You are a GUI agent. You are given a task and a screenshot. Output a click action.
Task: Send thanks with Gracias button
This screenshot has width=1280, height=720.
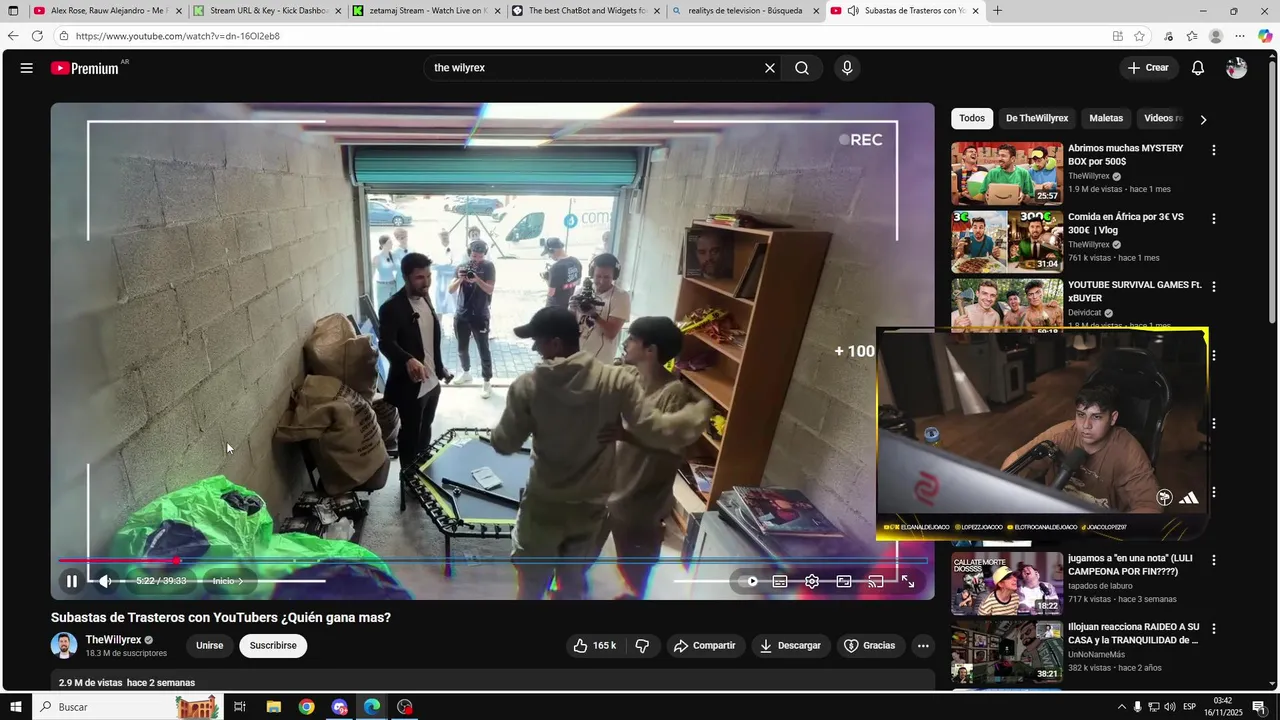click(869, 646)
